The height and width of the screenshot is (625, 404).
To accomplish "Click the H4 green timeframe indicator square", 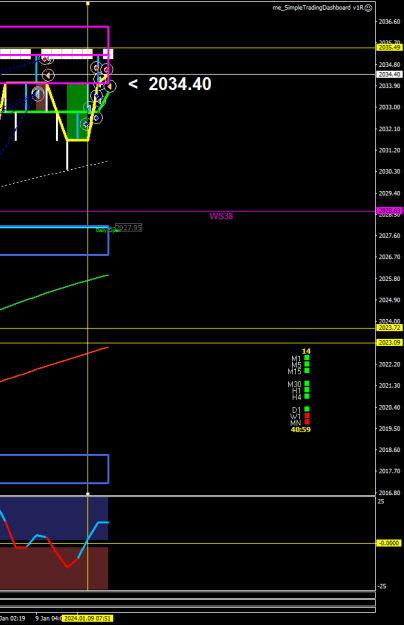I will pos(307,397).
